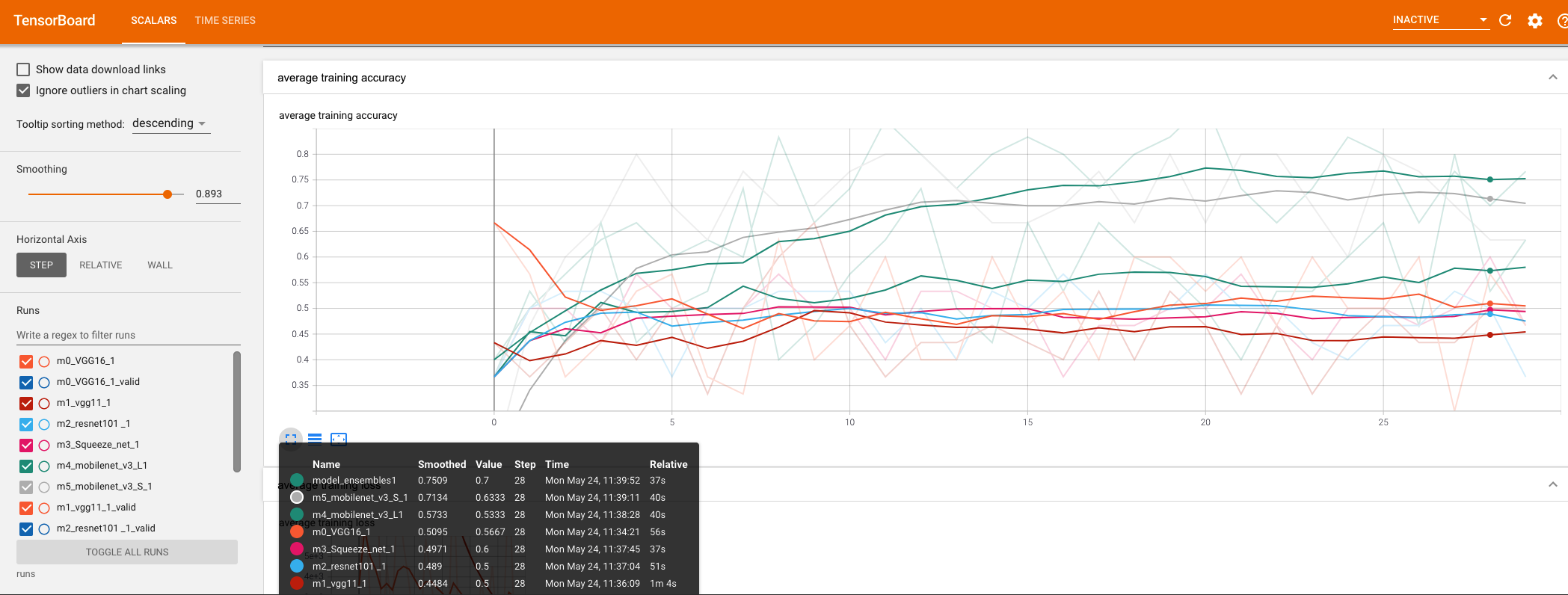The image size is (1568, 595).
Task: Reload TensorBoard data with the refresh icon
Action: [x=1505, y=20]
